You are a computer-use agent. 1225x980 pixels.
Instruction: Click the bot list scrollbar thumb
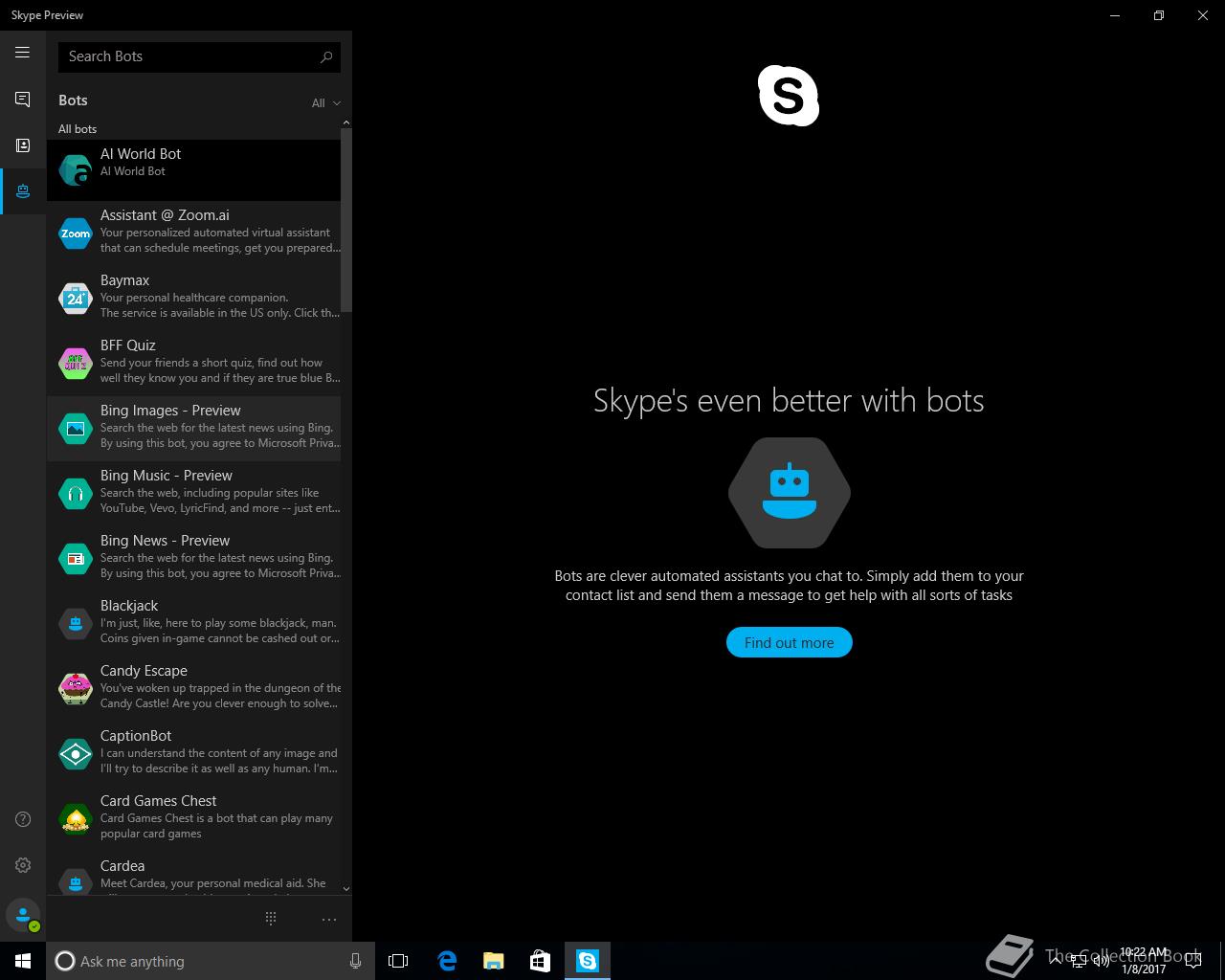[x=346, y=220]
